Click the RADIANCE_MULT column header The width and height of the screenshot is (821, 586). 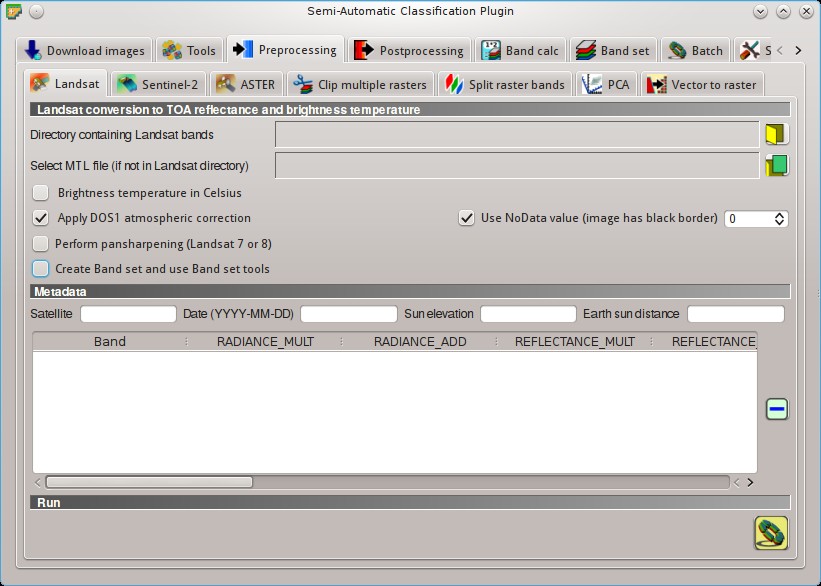pos(265,341)
